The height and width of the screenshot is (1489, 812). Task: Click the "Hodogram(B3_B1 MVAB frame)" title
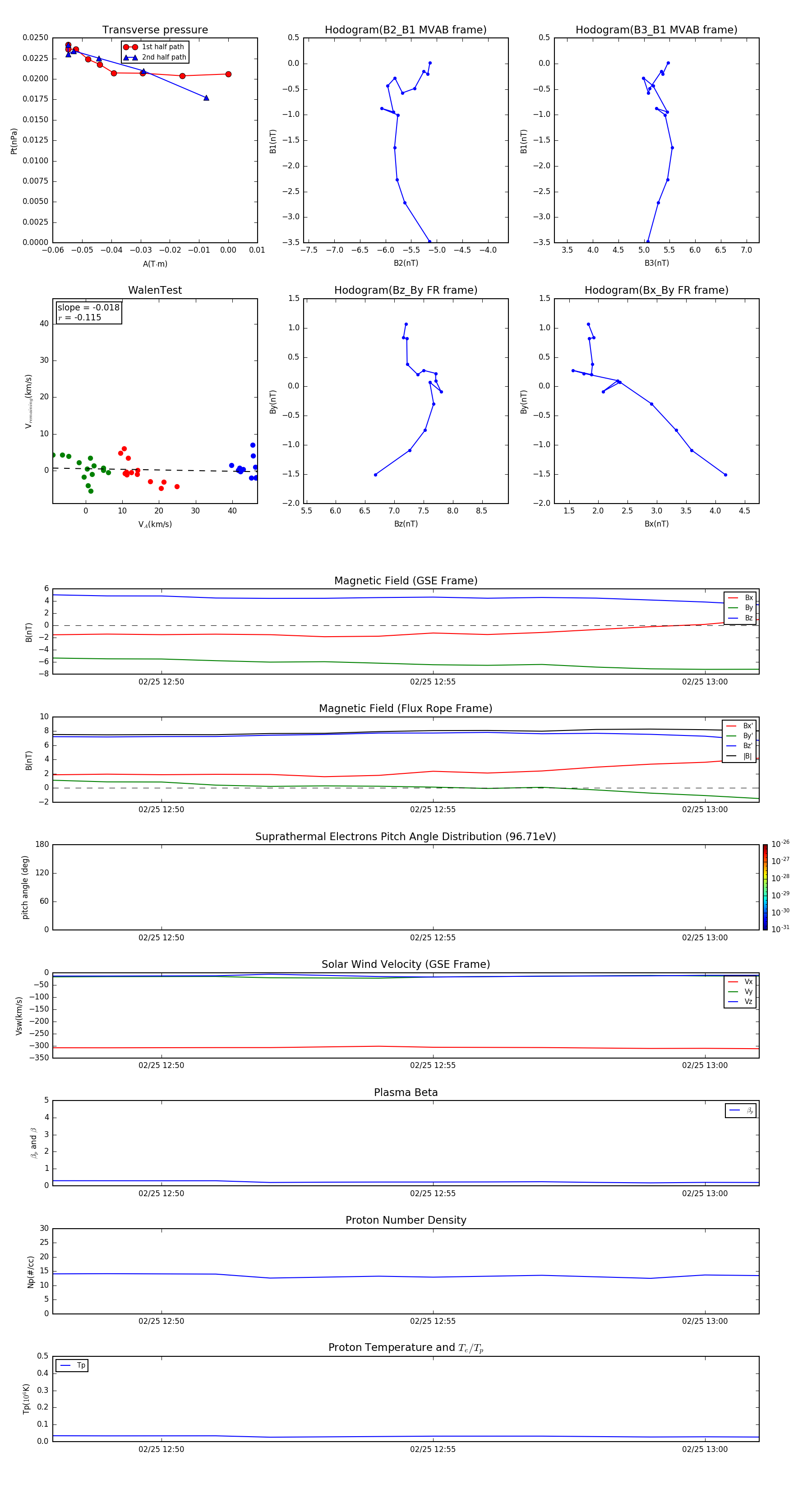[656, 30]
